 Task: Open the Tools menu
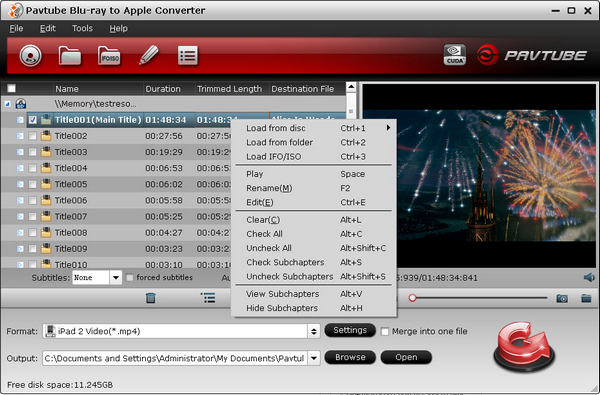pos(82,28)
